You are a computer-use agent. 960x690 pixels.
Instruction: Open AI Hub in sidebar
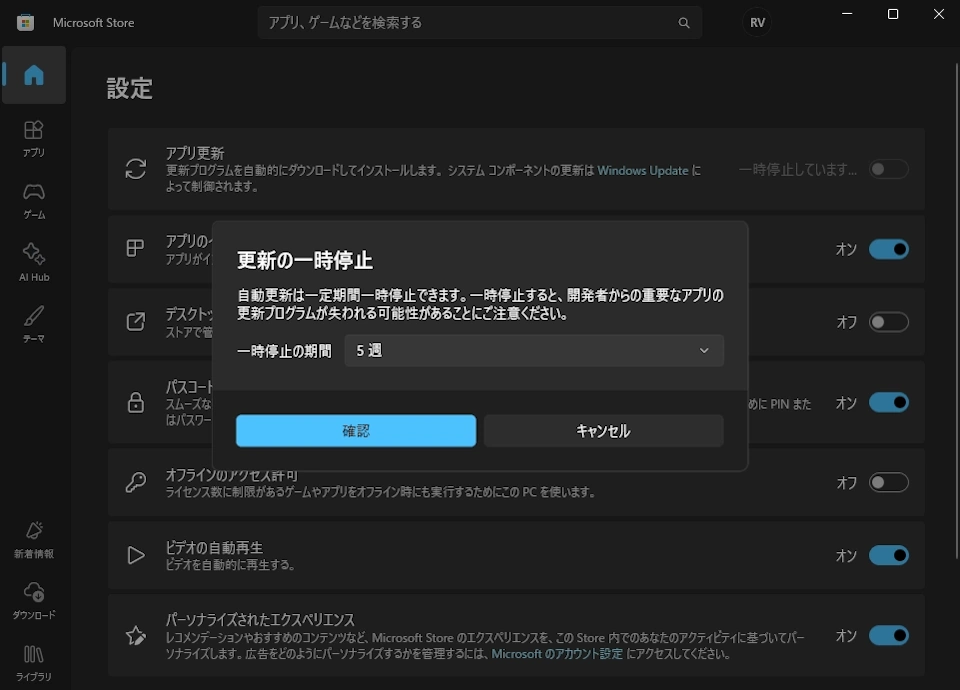(x=34, y=262)
